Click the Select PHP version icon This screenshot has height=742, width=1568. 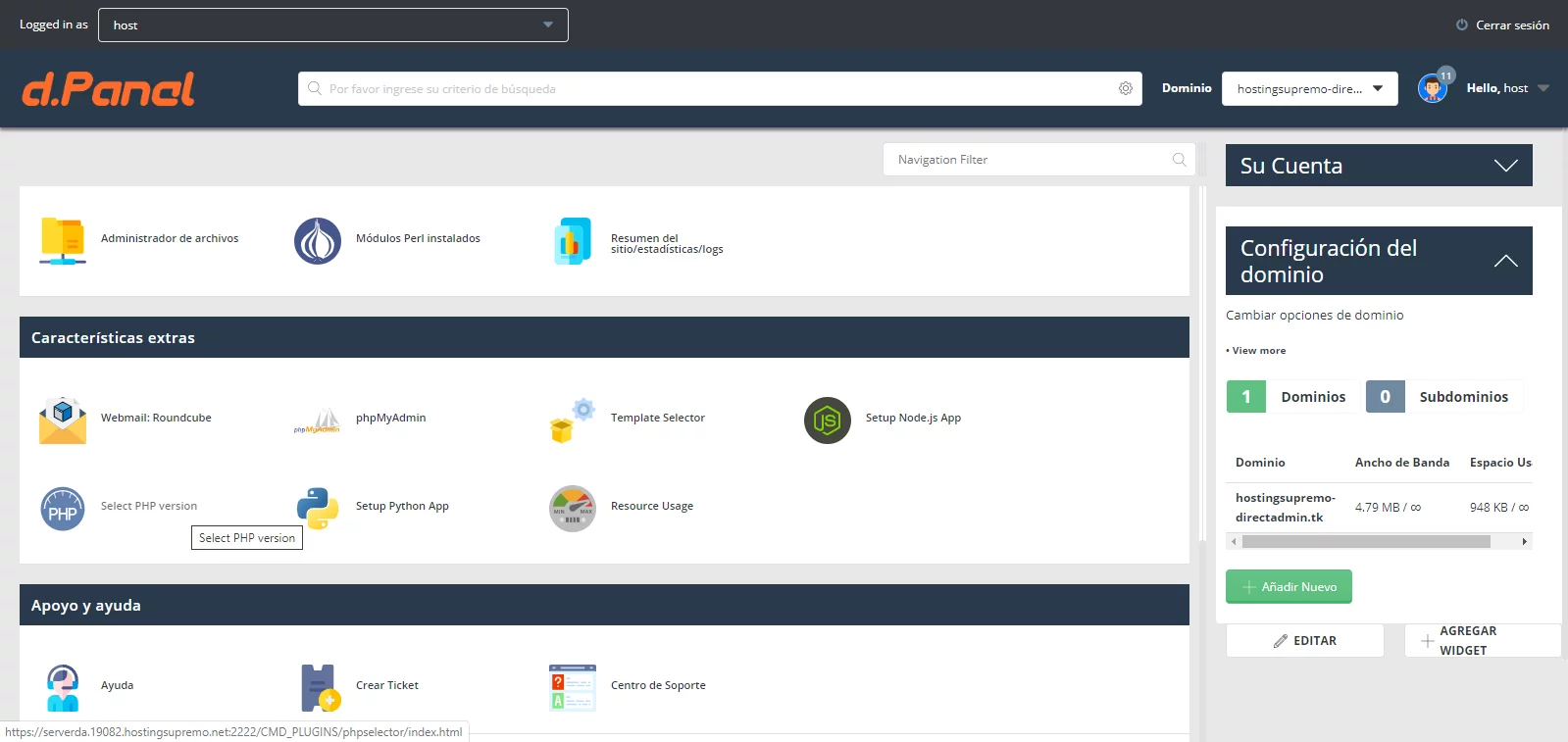coord(63,509)
